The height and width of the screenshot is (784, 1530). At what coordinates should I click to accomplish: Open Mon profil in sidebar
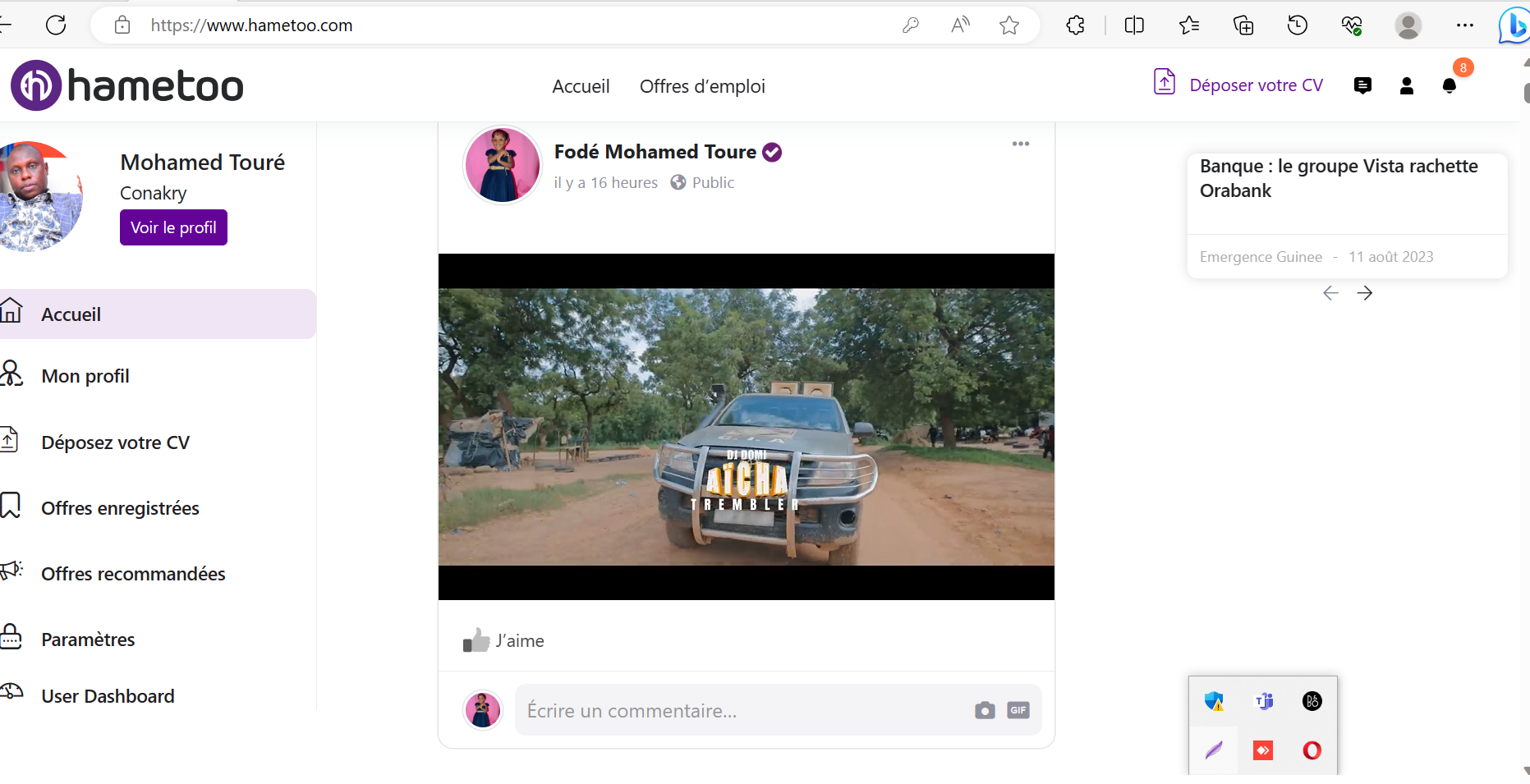tap(85, 376)
